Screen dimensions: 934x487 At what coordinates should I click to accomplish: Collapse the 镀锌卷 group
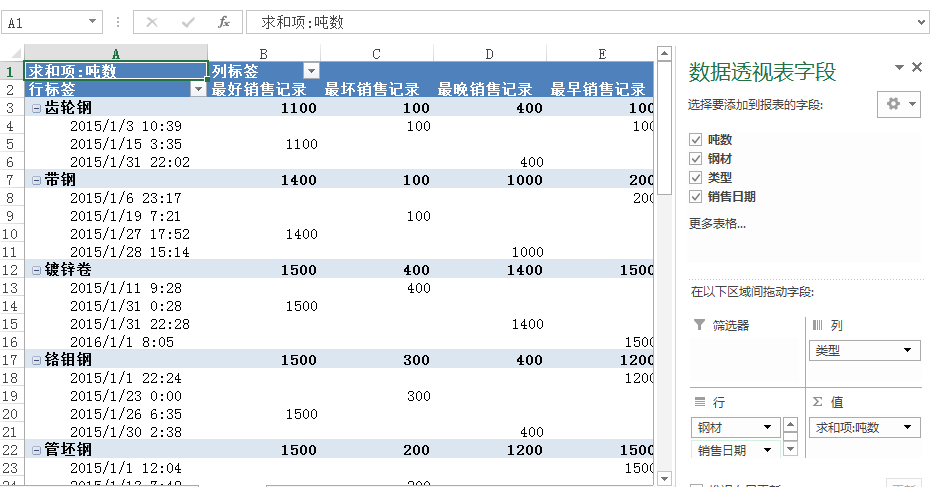[36, 270]
